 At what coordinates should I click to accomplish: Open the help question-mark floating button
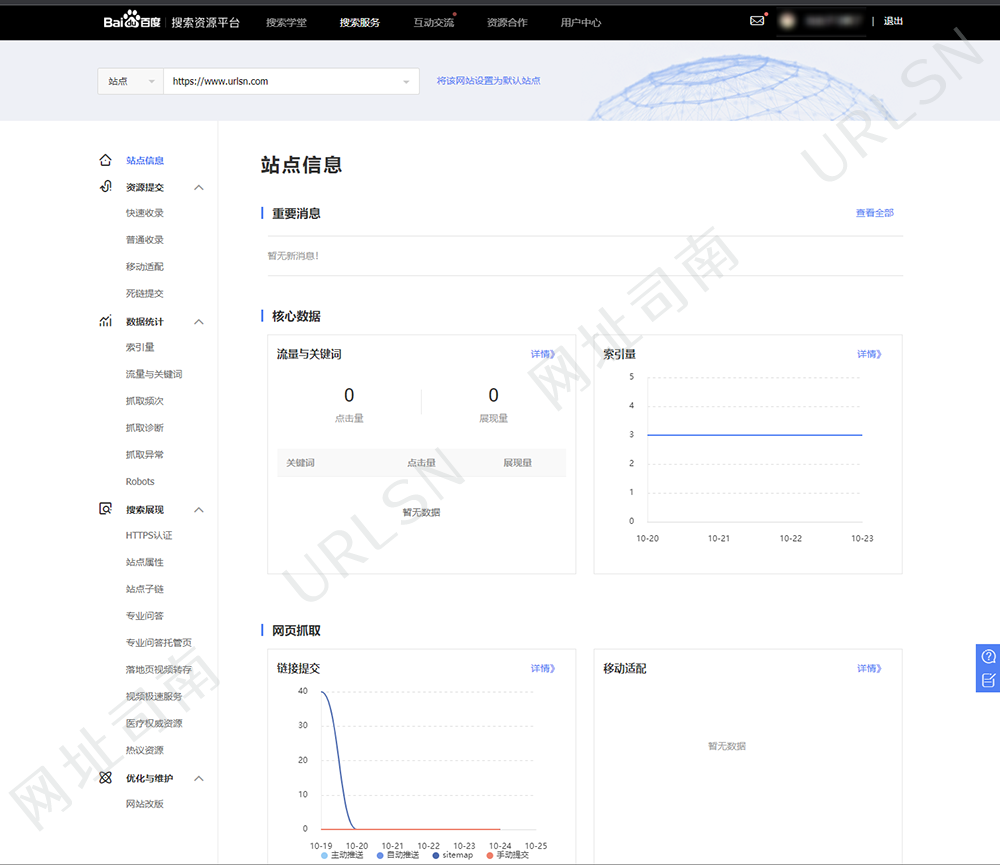988,656
